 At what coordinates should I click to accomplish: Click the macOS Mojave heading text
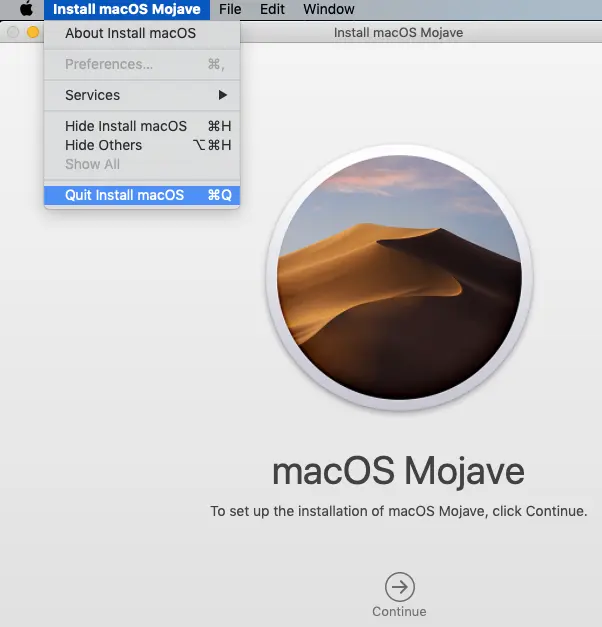click(398, 471)
